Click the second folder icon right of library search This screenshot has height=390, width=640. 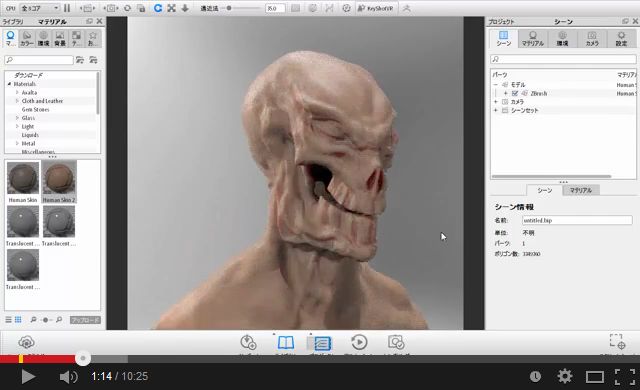[93, 60]
